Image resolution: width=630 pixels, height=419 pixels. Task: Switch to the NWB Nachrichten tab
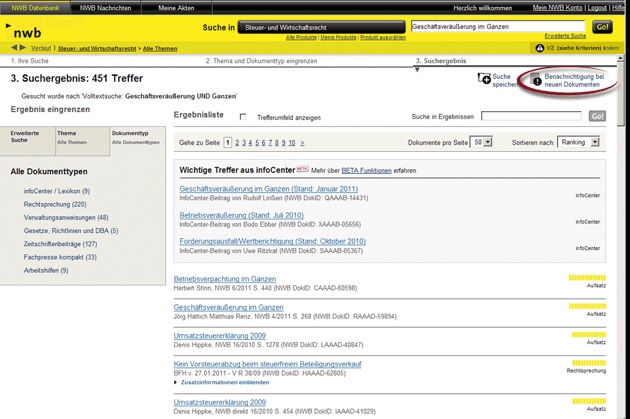[103, 7]
